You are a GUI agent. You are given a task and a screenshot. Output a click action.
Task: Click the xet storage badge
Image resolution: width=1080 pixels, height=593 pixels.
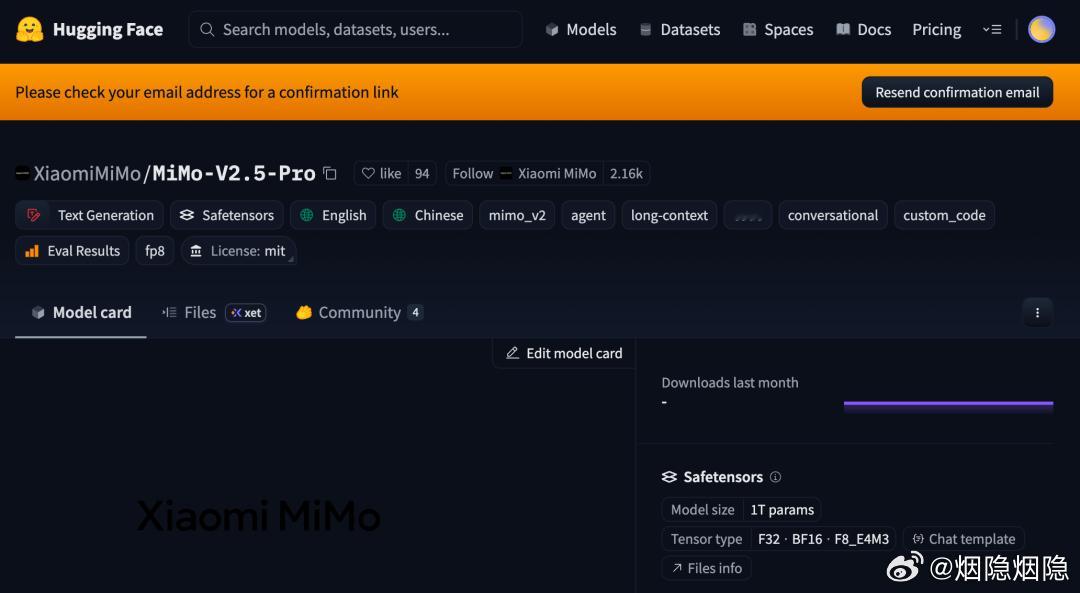[x=246, y=313]
